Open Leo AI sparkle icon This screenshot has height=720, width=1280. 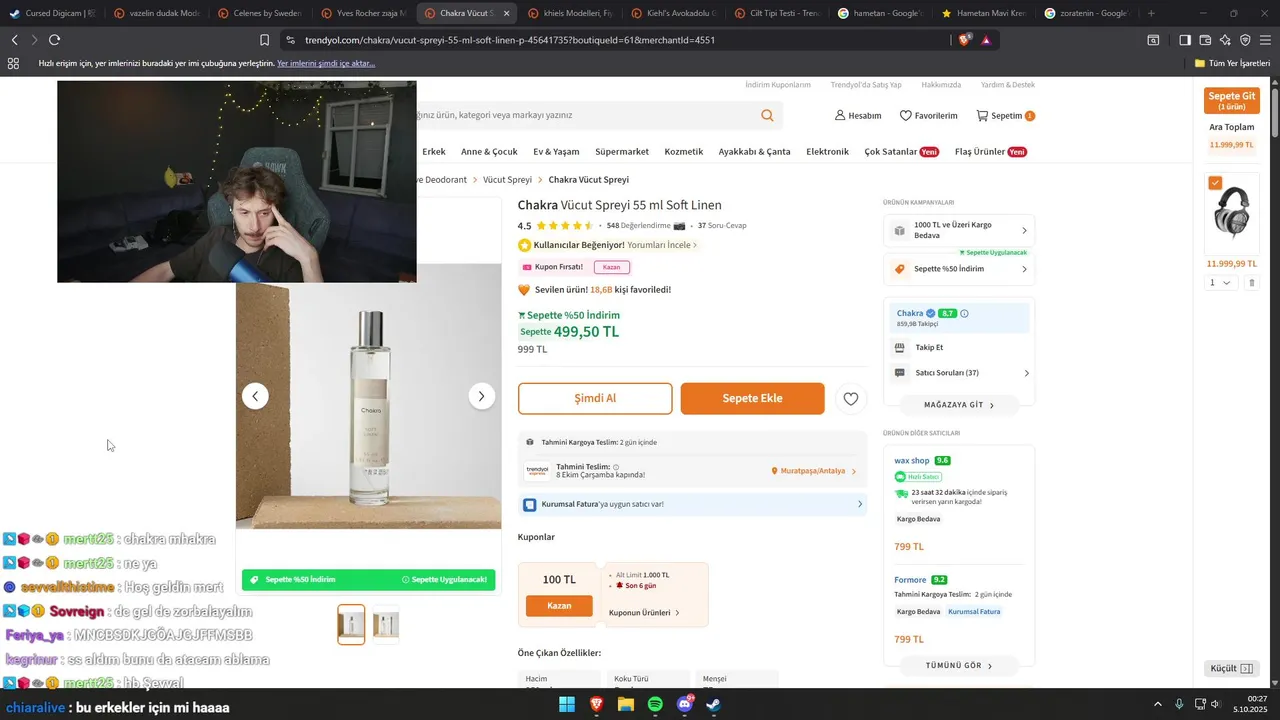1225,40
